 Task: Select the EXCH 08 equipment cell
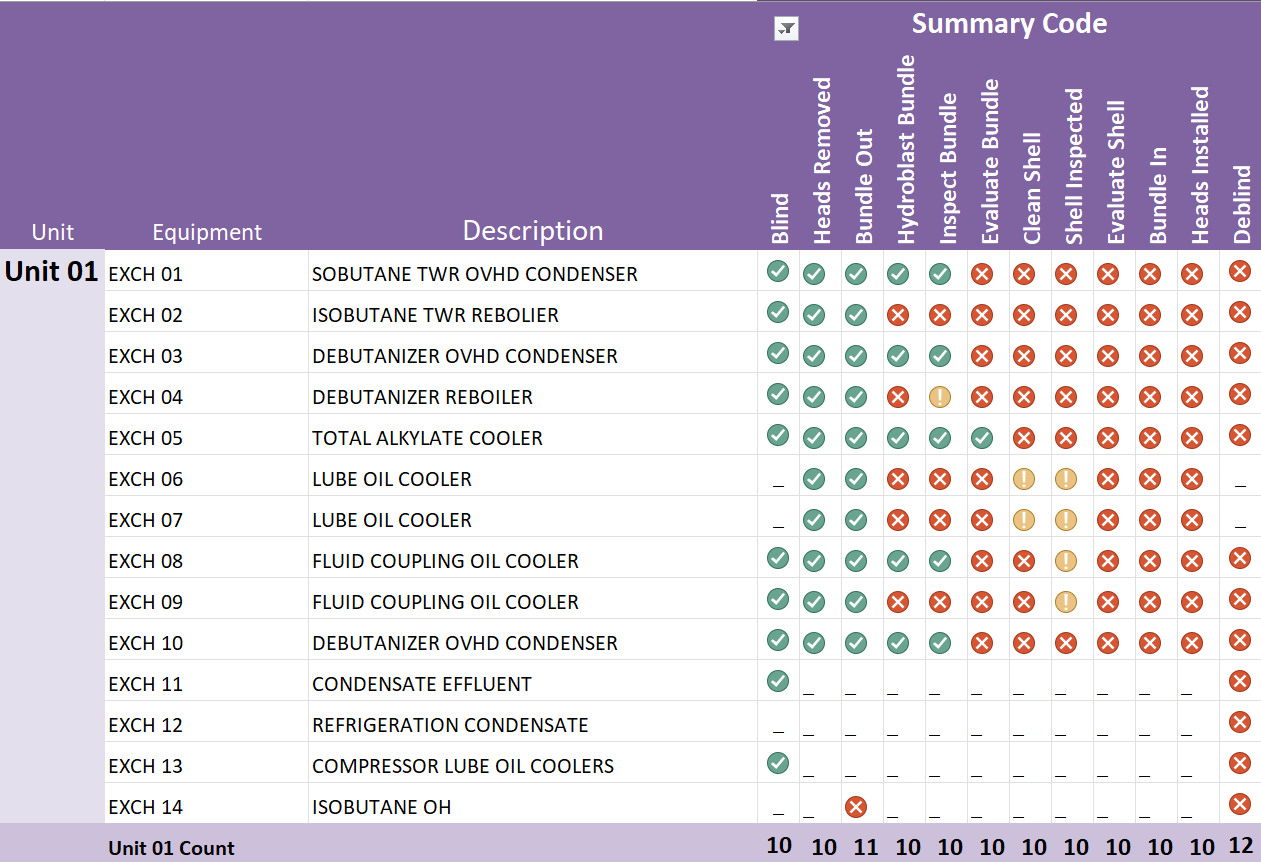(x=146, y=561)
